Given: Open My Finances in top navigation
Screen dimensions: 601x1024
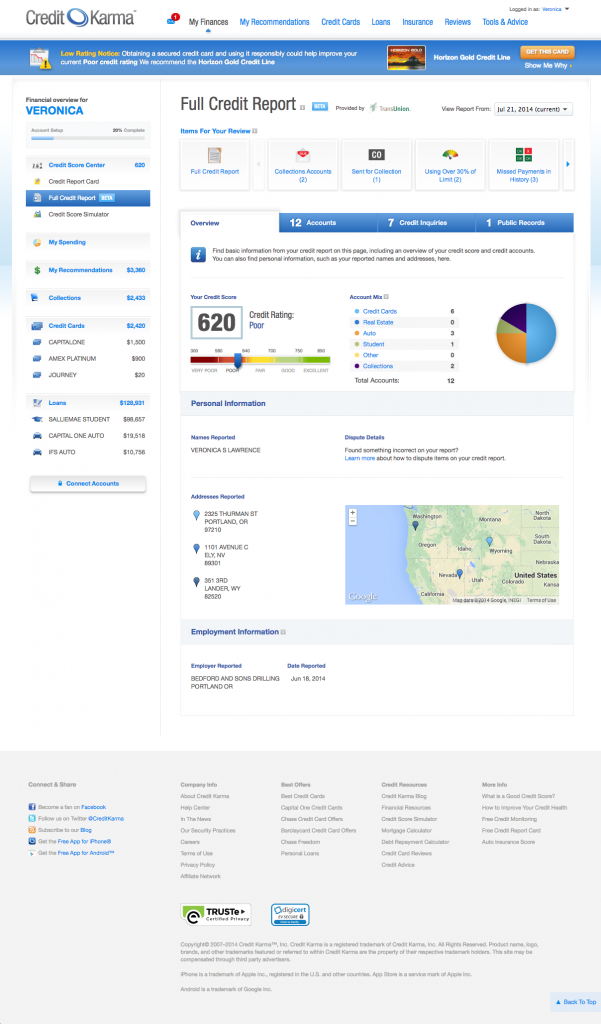Looking at the screenshot, I should point(208,22).
